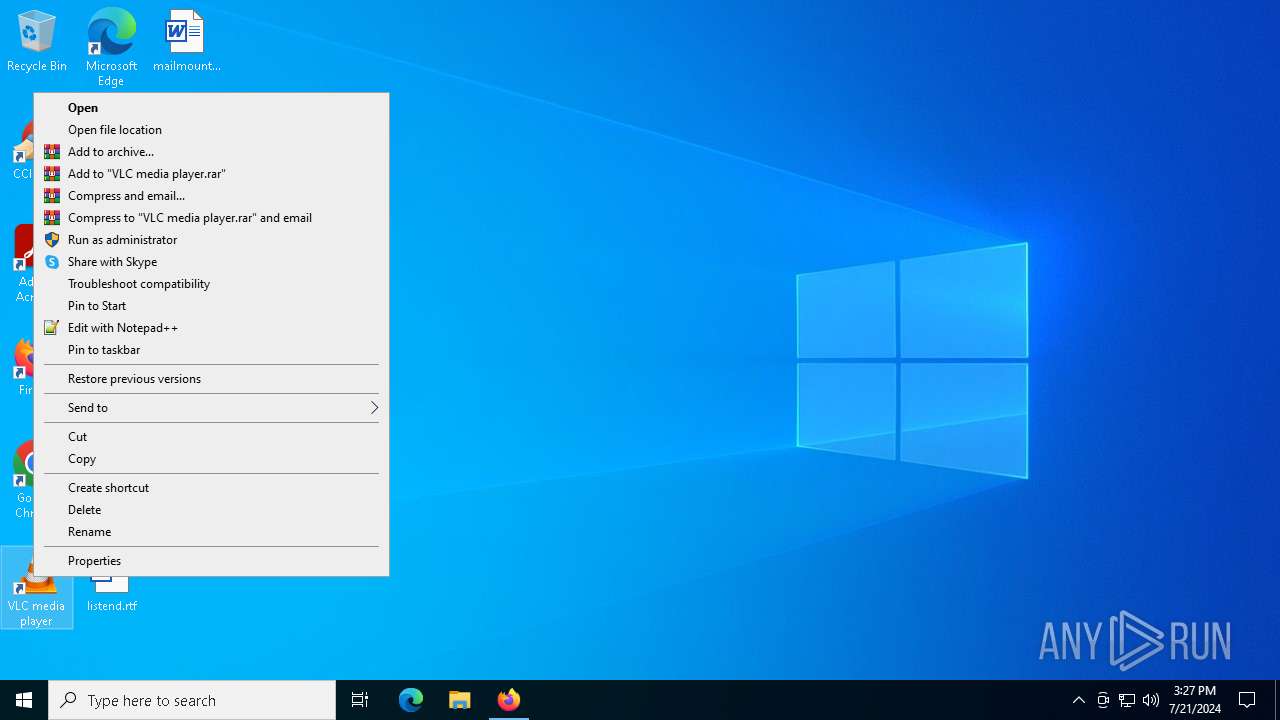Viewport: 1280px width, 720px height.
Task: Select Restore previous versions
Action: (211, 379)
